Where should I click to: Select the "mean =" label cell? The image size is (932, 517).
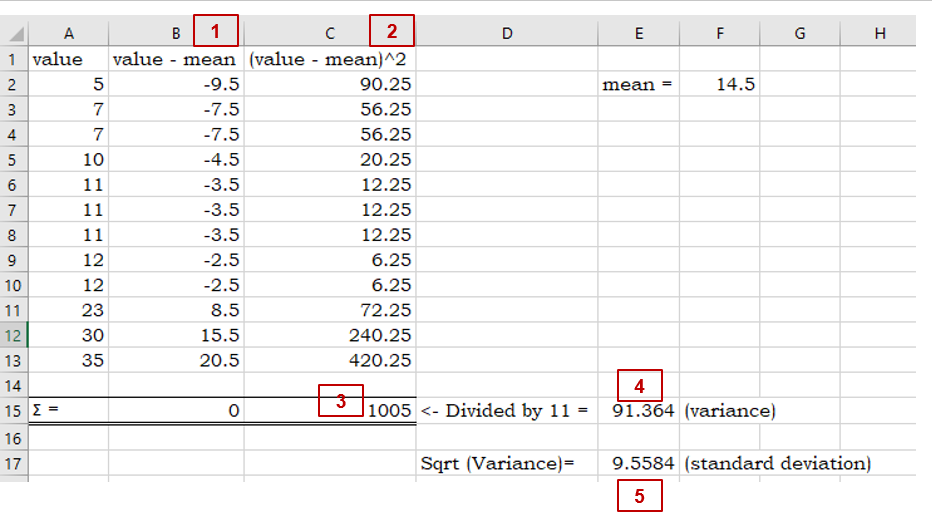point(638,85)
